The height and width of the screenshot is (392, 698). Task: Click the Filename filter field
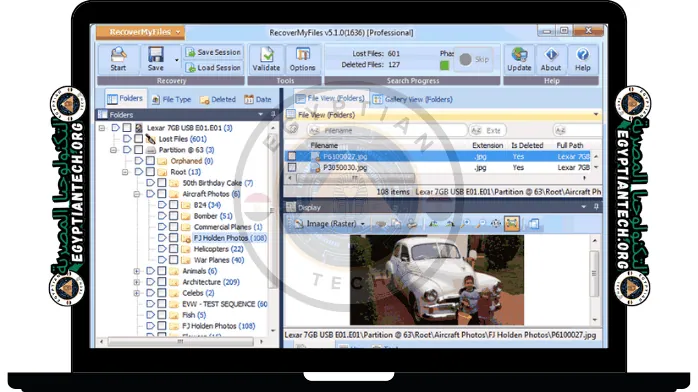pos(387,130)
